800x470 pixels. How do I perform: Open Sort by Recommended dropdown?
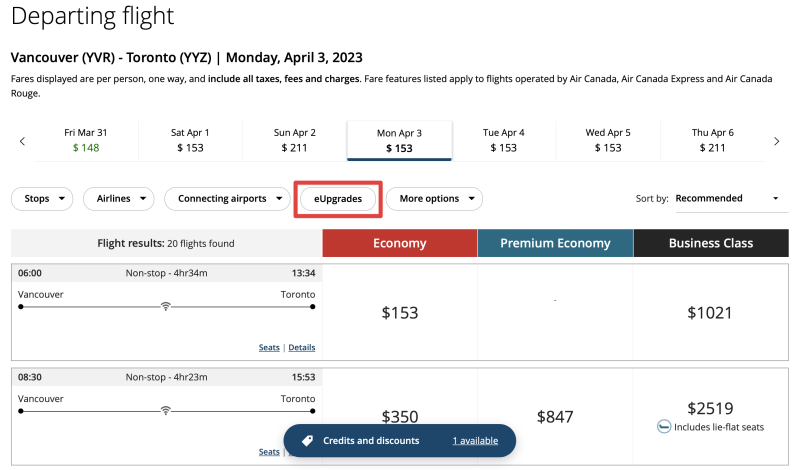point(727,199)
